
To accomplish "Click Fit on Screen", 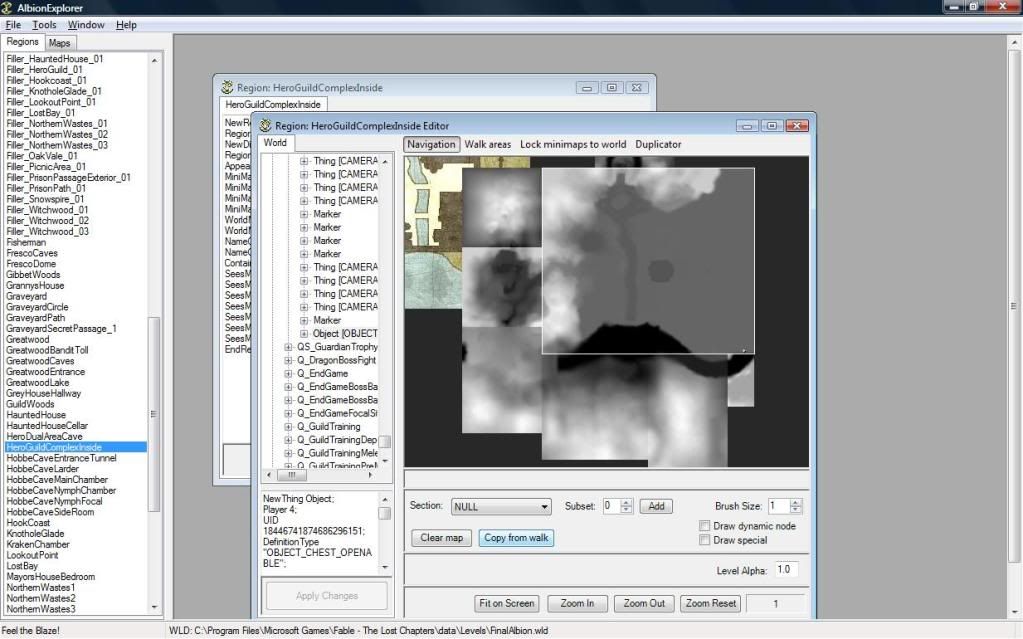I will [507, 603].
